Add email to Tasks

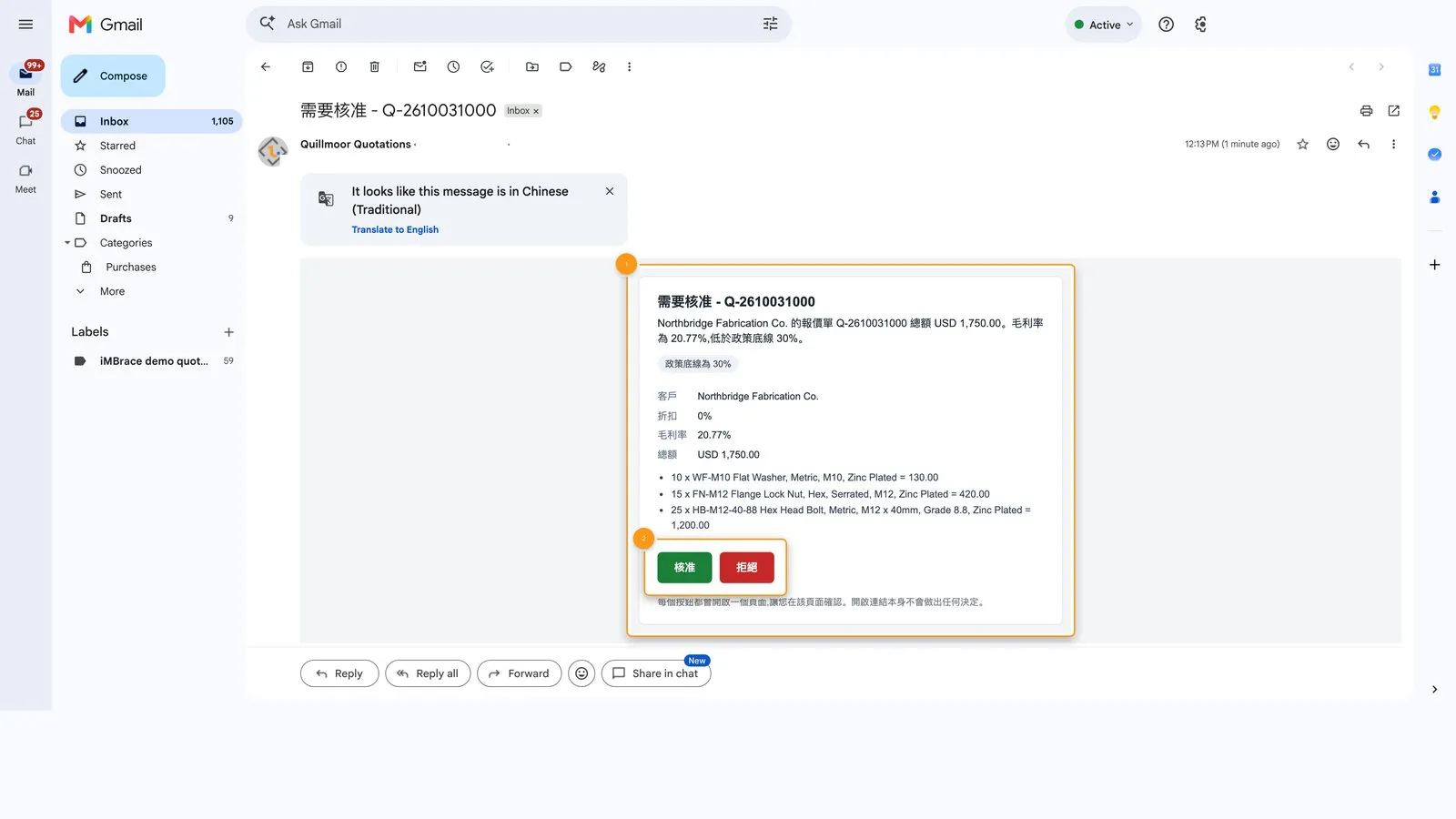click(x=487, y=66)
